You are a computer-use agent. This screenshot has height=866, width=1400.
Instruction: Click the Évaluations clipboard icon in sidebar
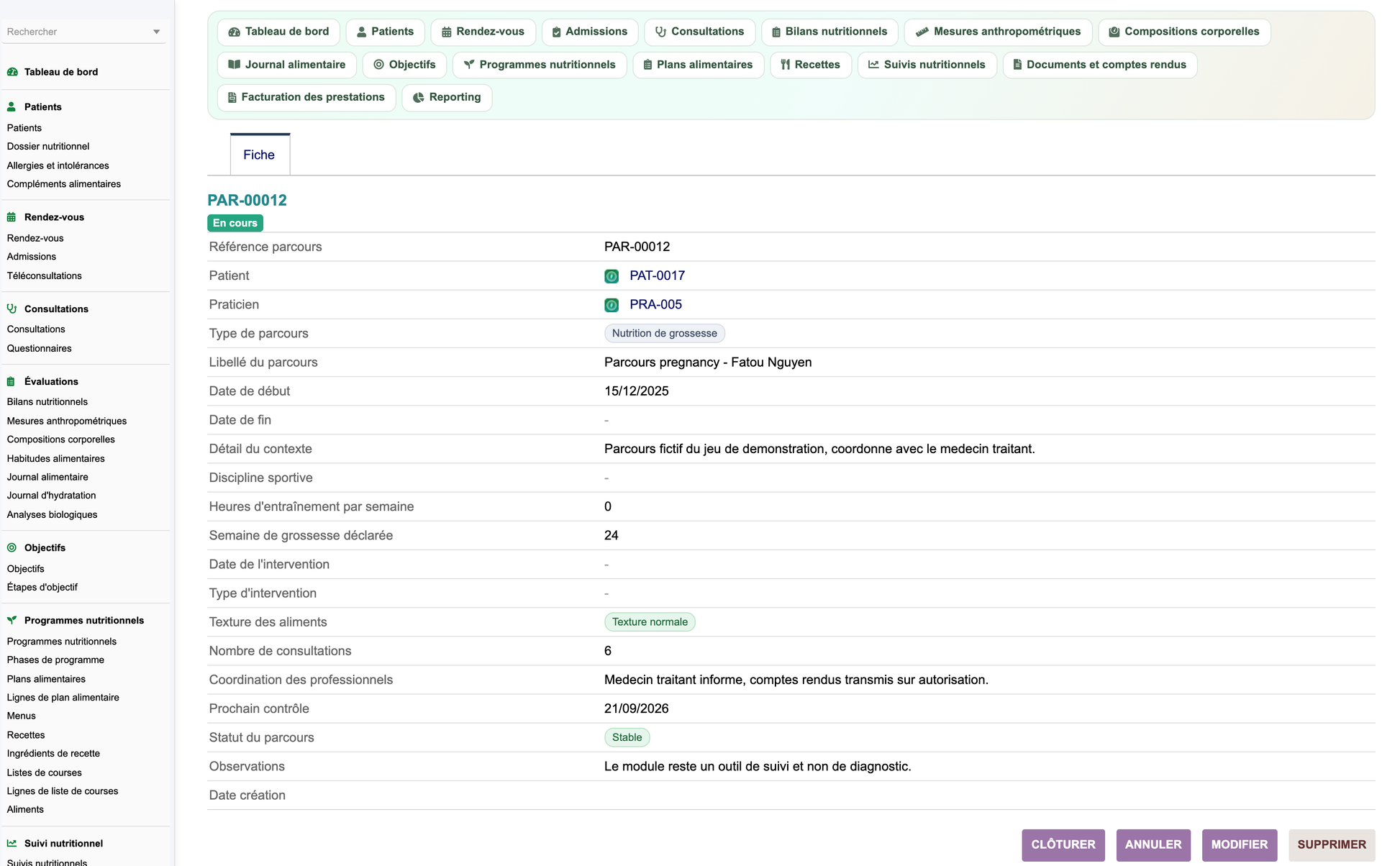11,381
